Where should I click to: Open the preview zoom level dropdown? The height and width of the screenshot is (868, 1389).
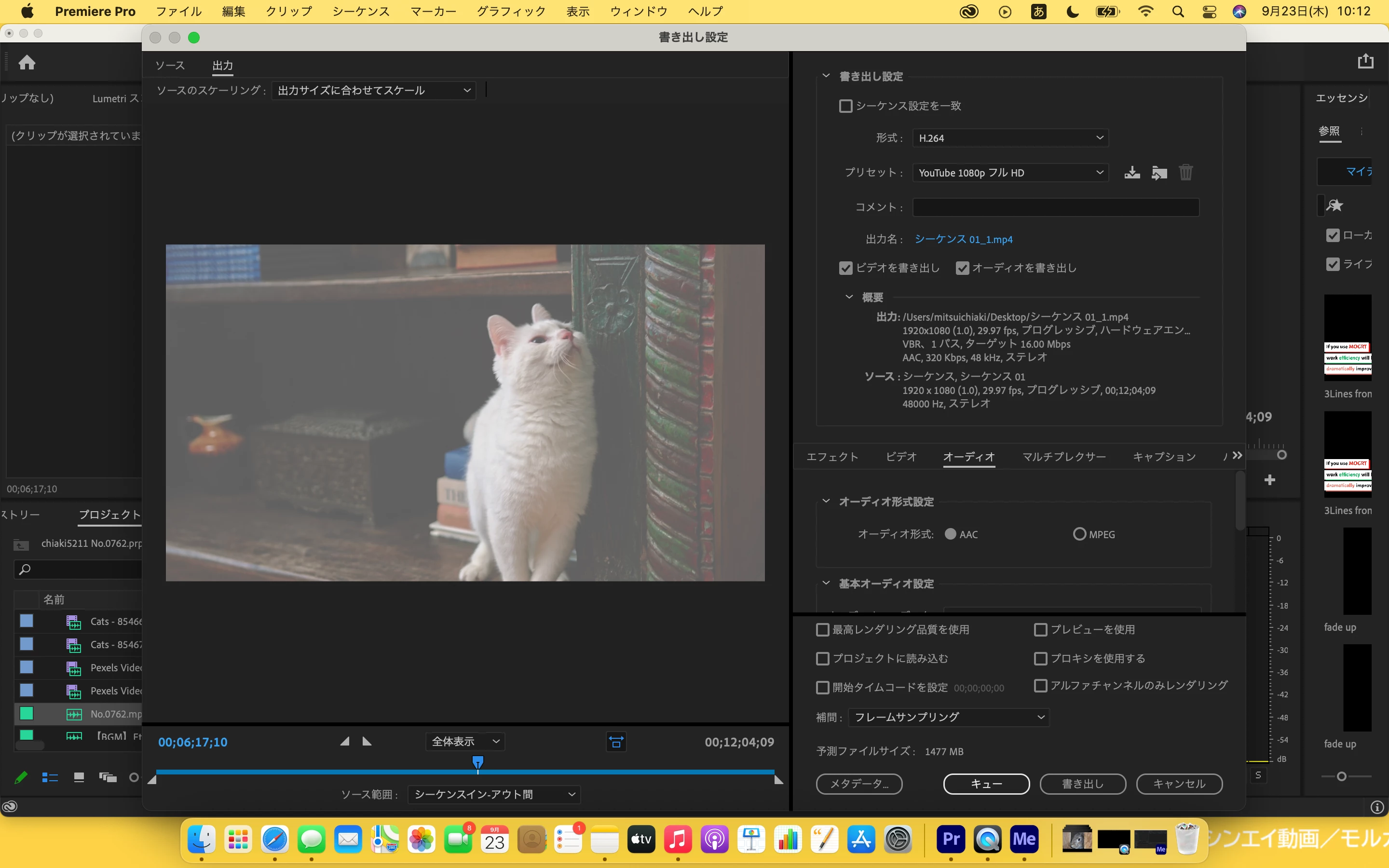(465, 741)
